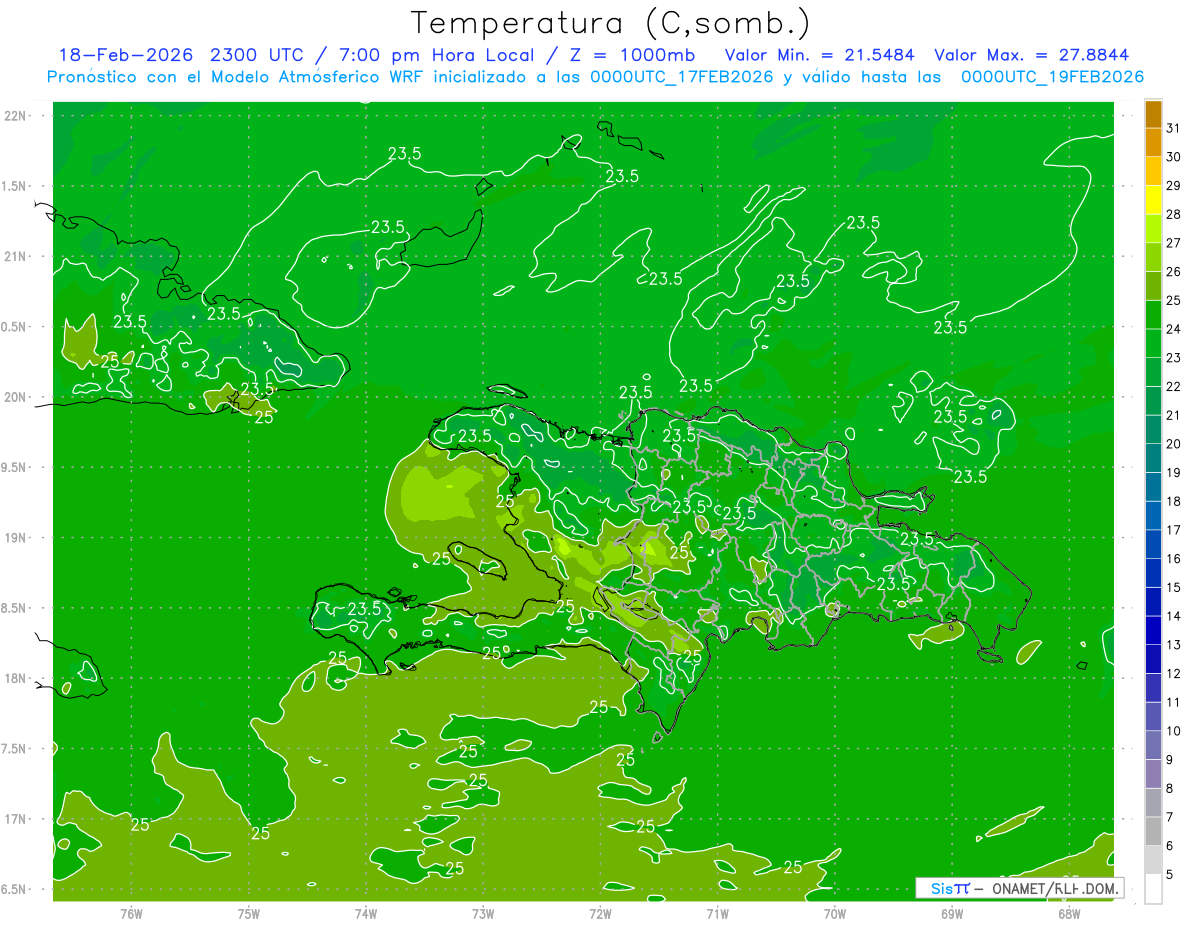Click the legend value '10'
Screen dimensions: 1200x927
1174,731
